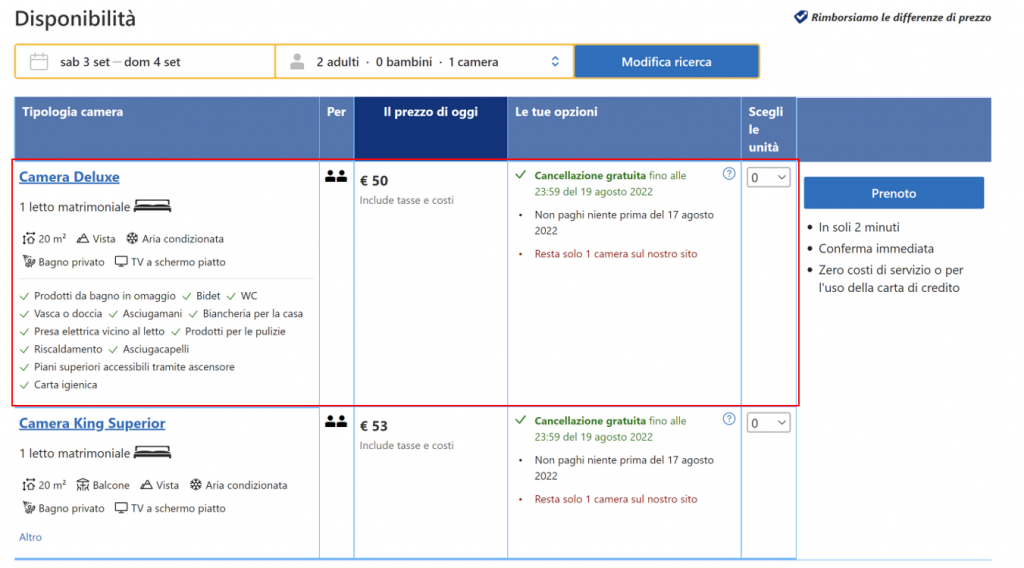This screenshot has height=568, width=1024.
Task: Click the calendar icon beside the dates
Action: coord(39,62)
